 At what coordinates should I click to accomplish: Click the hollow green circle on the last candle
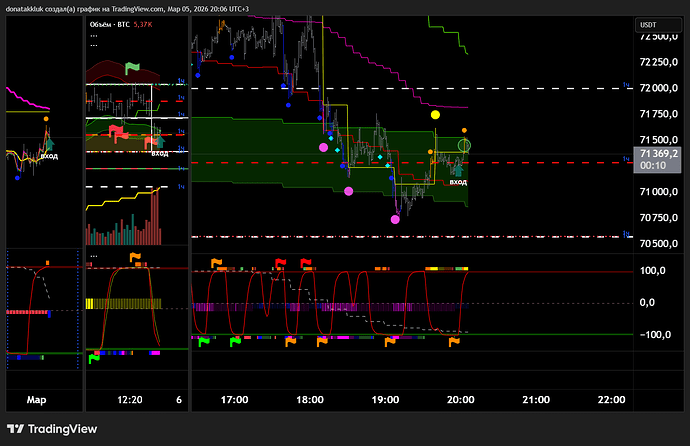pyautogui.click(x=464, y=145)
